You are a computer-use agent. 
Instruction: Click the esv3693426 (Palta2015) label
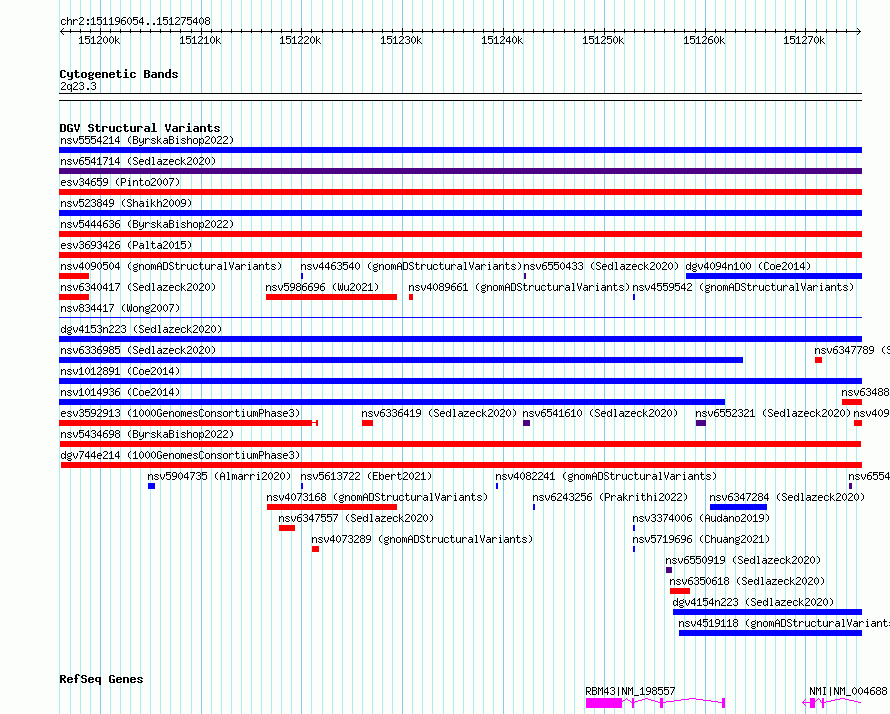[126, 245]
